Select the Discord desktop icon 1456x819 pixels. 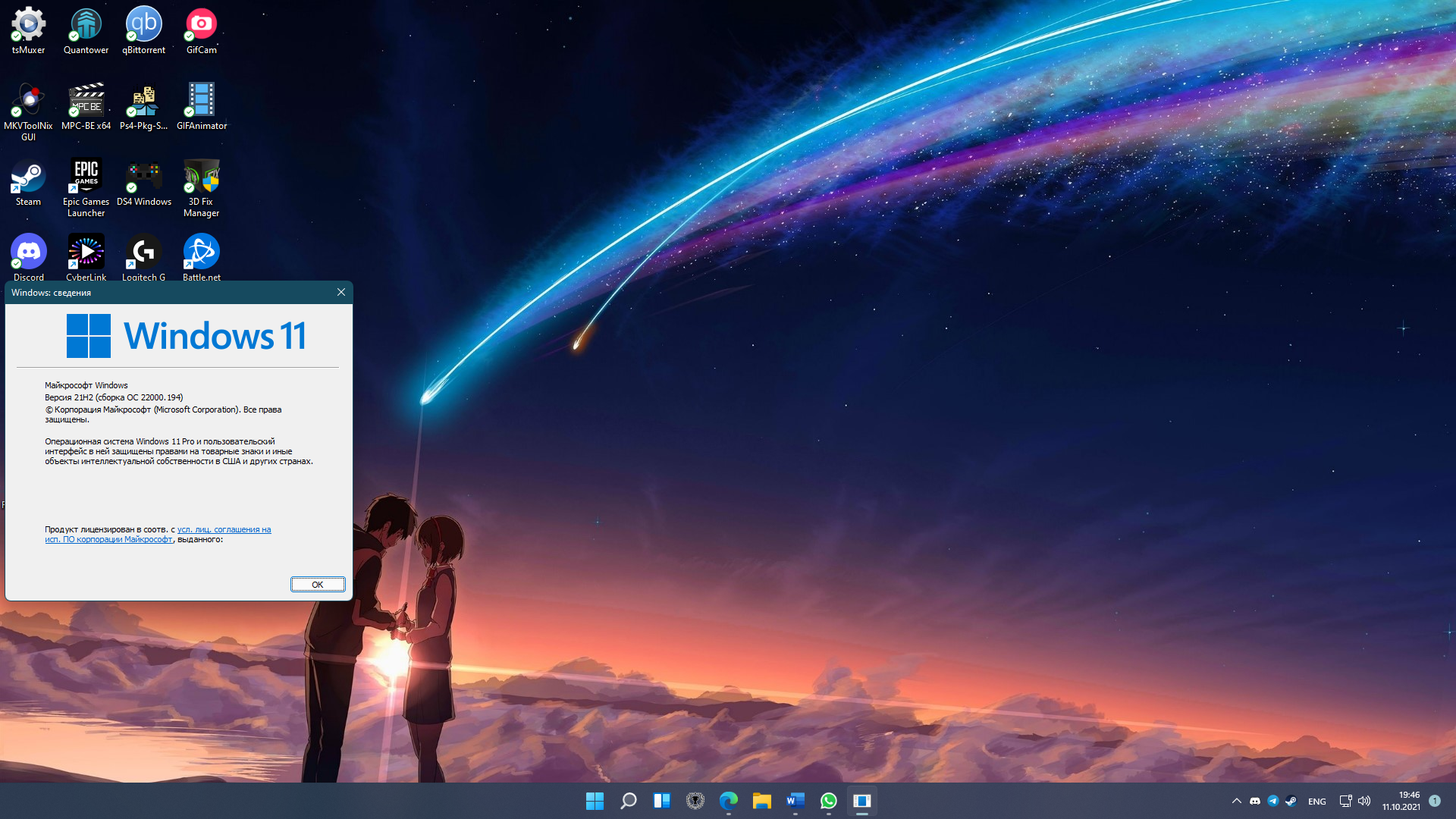tap(28, 257)
